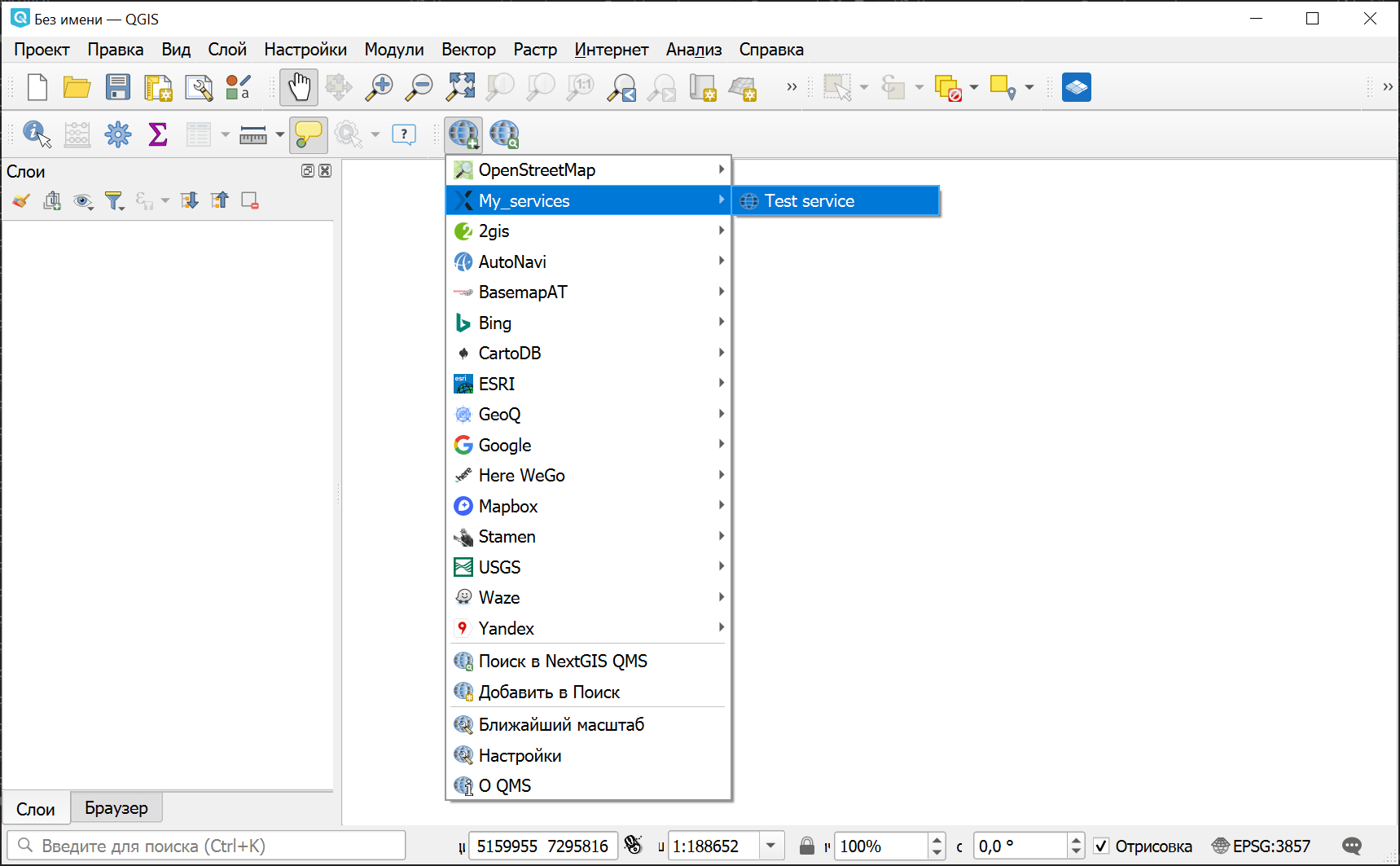Screen dimensions: 1400x866
Task: Click the Save Project icon
Action: click(118, 87)
